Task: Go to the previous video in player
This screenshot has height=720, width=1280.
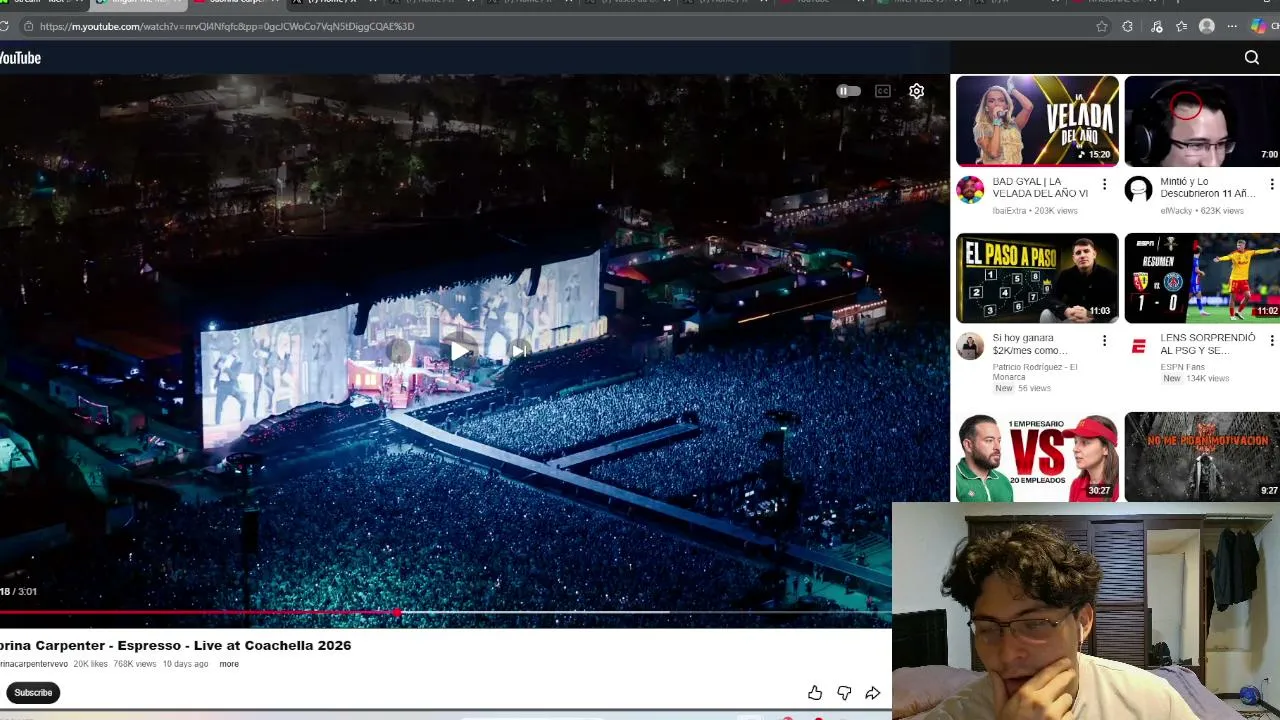Action: (x=399, y=349)
